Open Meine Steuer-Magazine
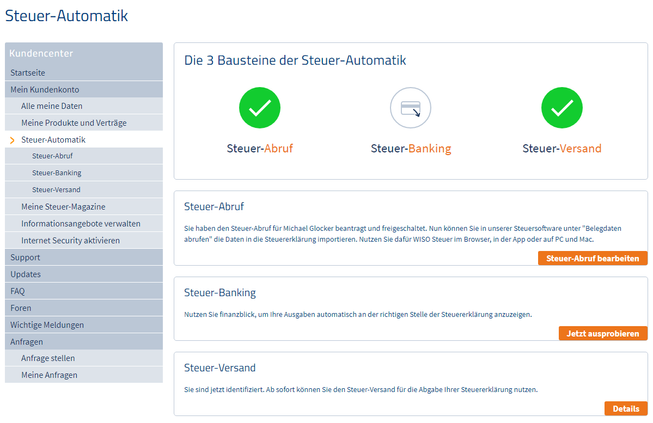 61,207
